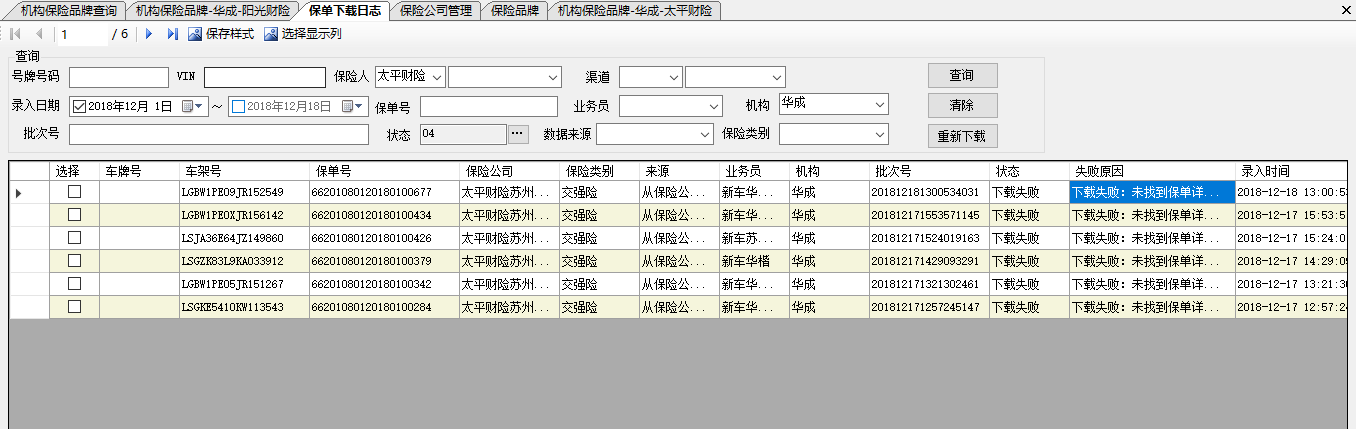Screen dimensions: 1356x429
Task: Click the 重新下载 re-download button
Action: pyautogui.click(x=962, y=136)
